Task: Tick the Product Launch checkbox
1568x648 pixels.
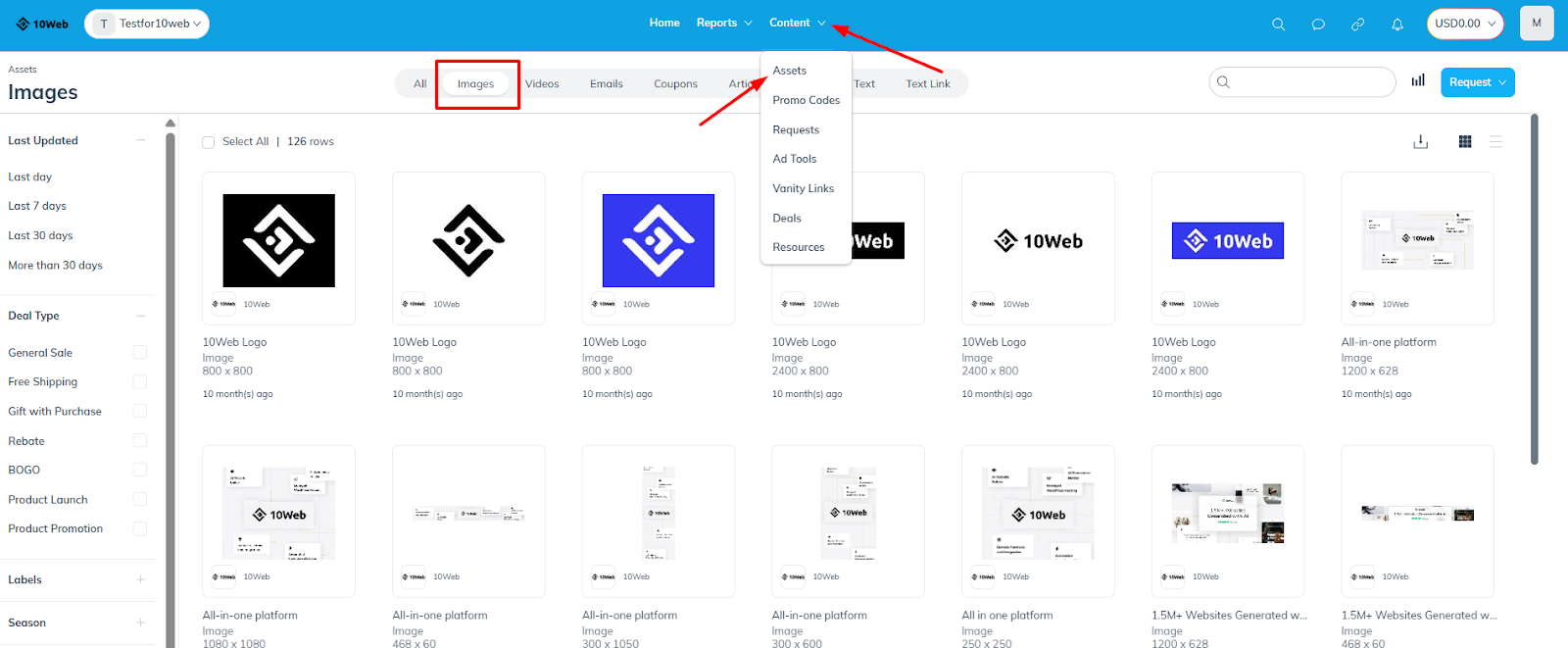Action: (x=140, y=499)
